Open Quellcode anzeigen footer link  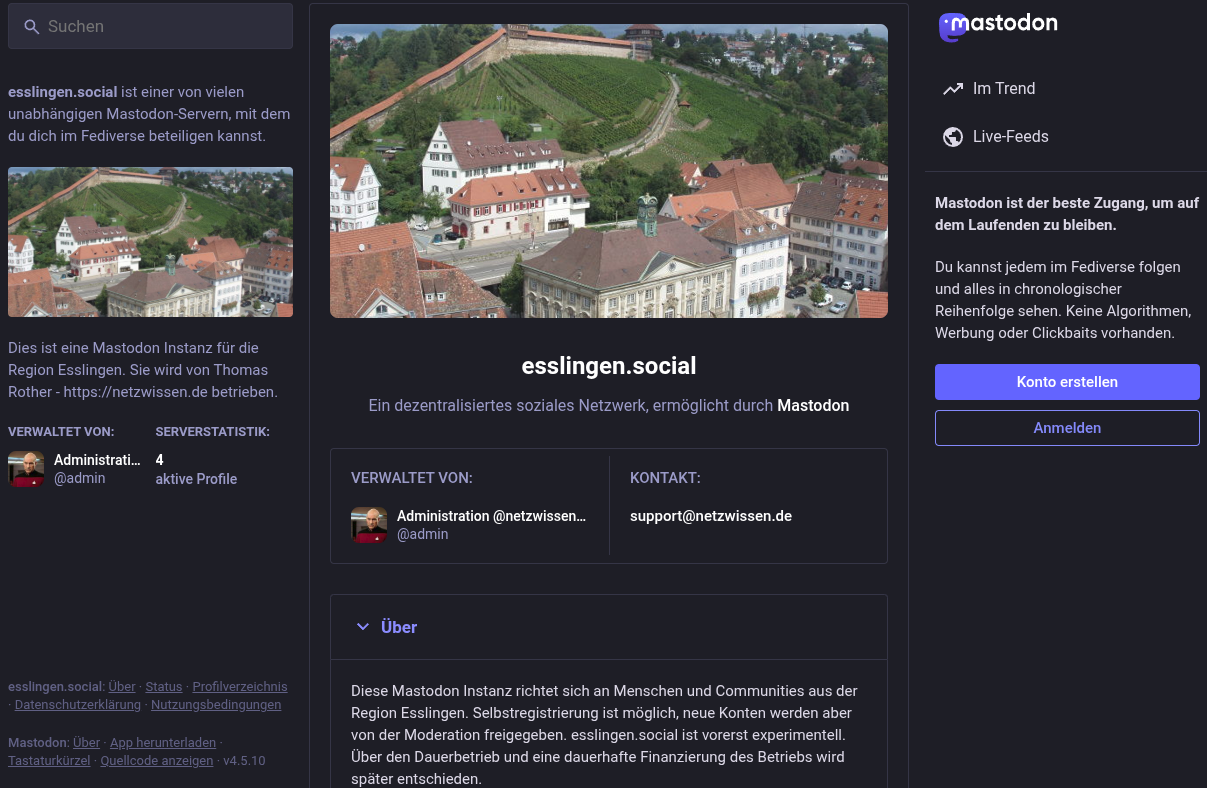click(x=157, y=761)
